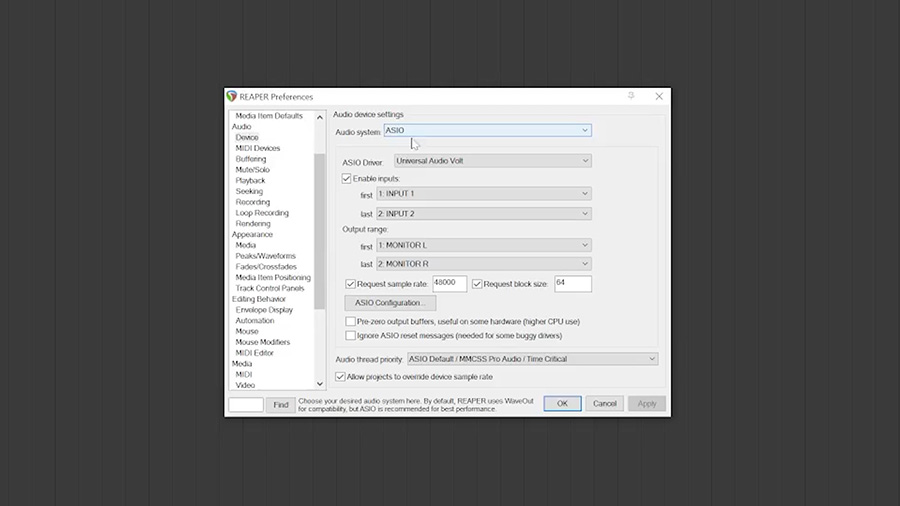Select Media under Appearance in the tree
Image resolution: width=900 pixels, height=506 pixels.
click(x=246, y=245)
